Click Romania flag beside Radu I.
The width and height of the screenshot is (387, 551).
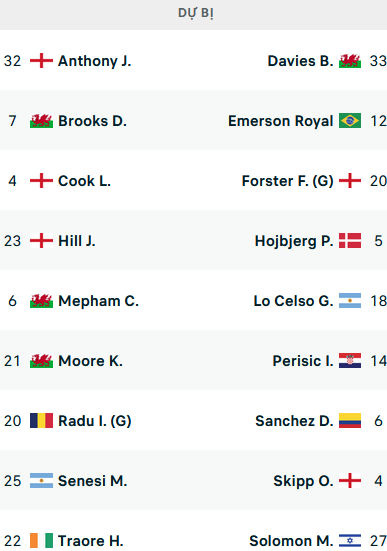pos(41,421)
